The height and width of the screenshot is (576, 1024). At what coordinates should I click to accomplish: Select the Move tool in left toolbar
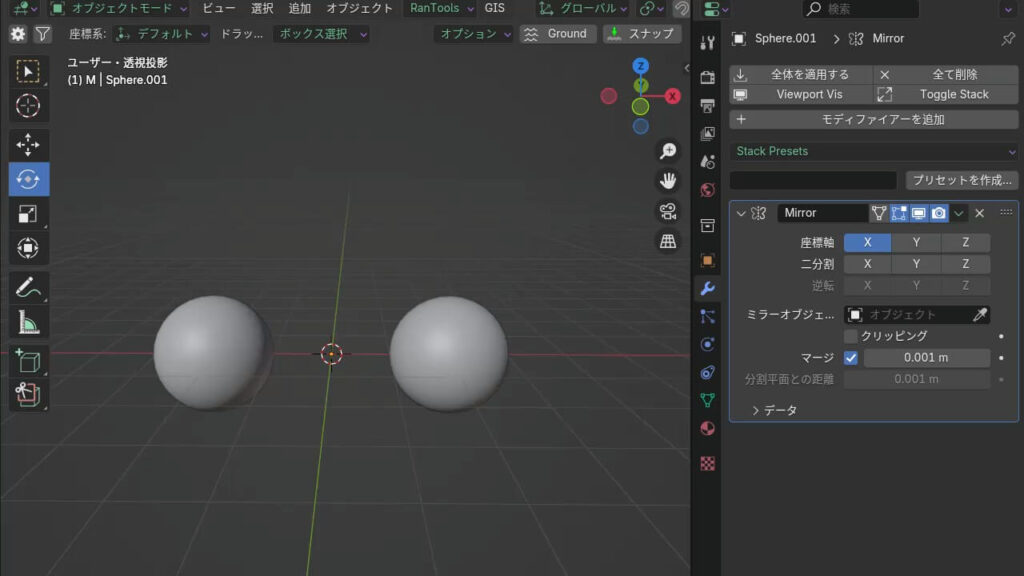(x=28, y=144)
